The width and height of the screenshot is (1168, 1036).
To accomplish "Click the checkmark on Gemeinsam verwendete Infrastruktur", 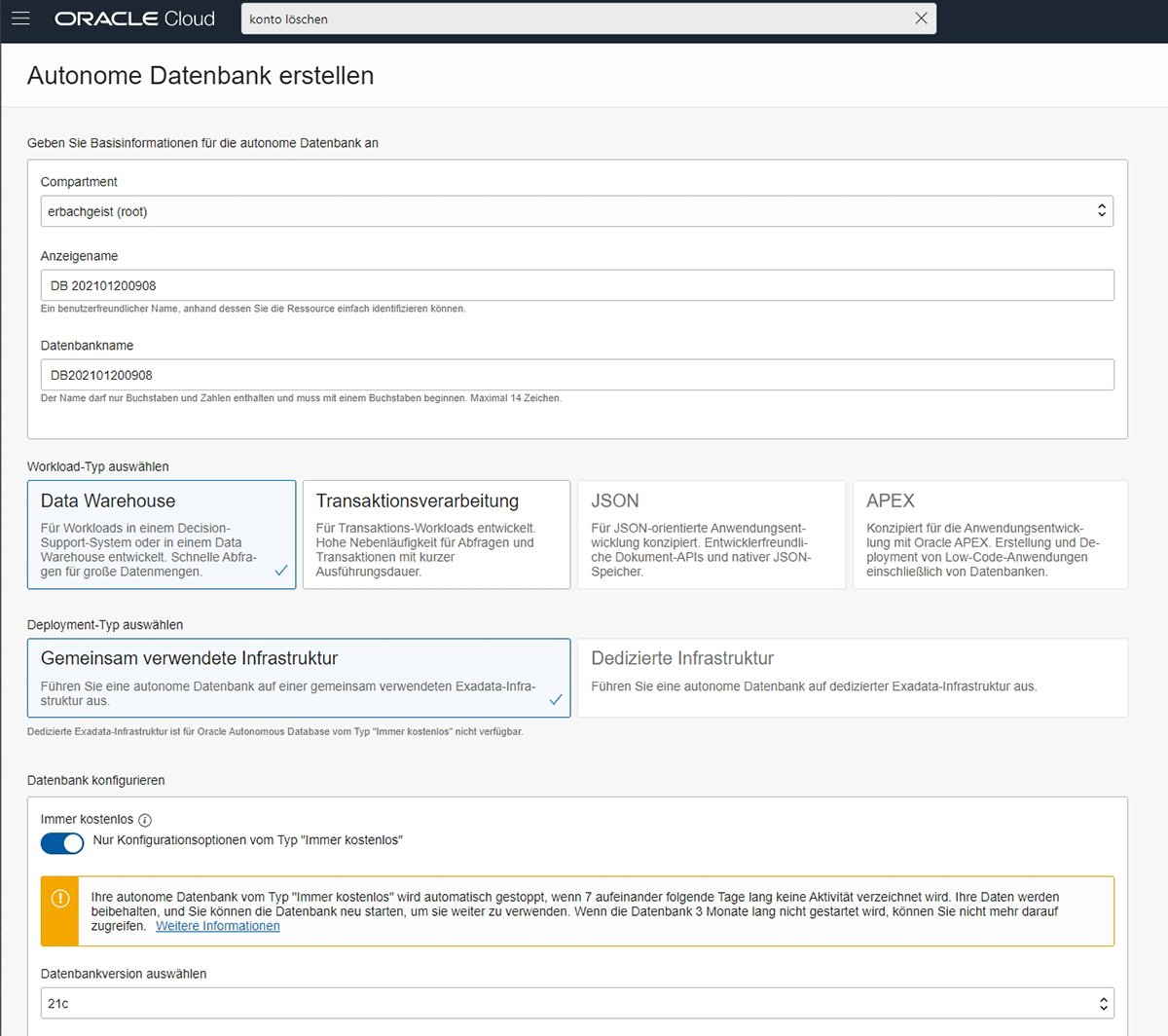I will point(558,698).
